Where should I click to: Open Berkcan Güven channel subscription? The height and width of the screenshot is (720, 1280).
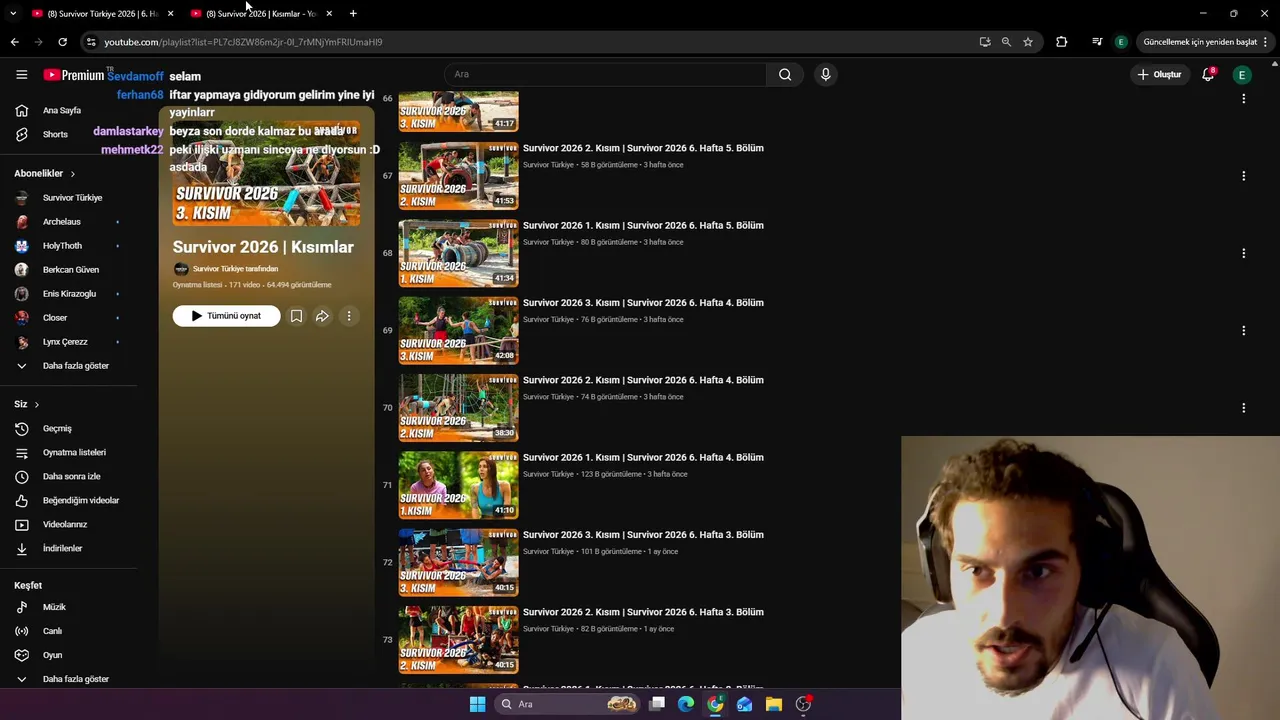click(68, 269)
